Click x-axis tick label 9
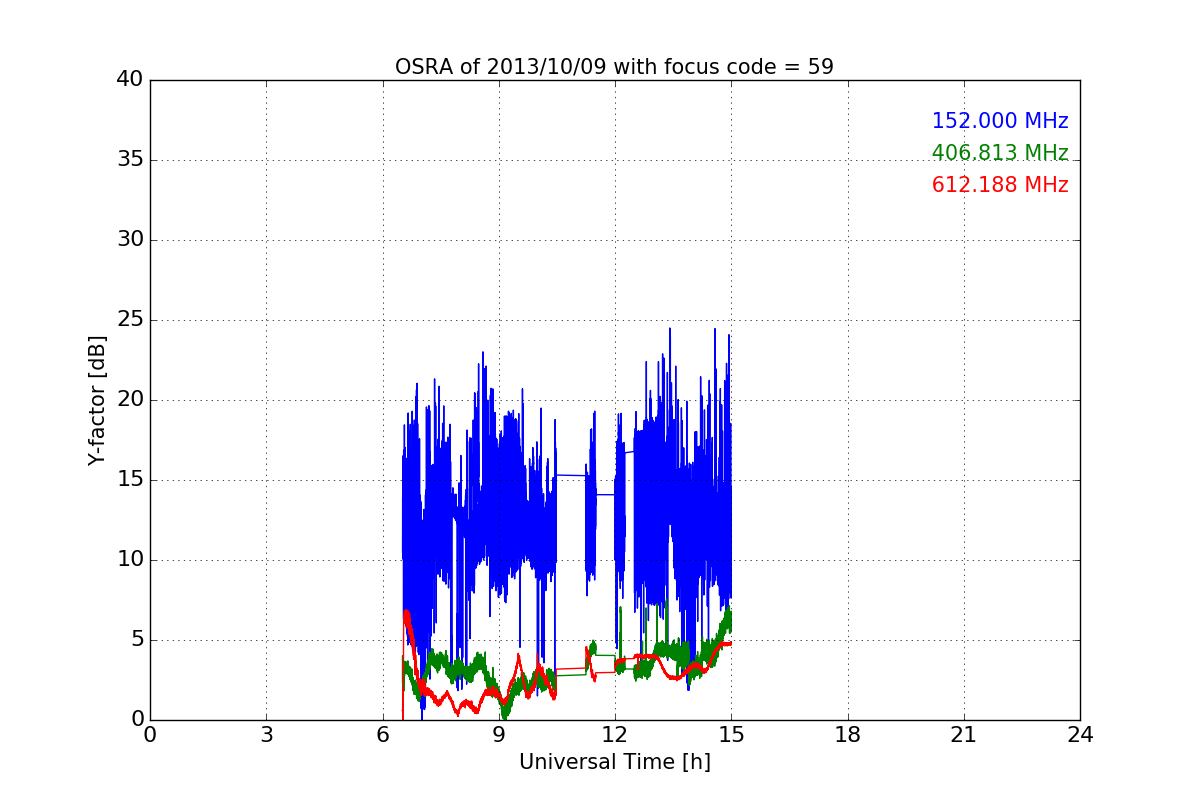 [x=499, y=735]
